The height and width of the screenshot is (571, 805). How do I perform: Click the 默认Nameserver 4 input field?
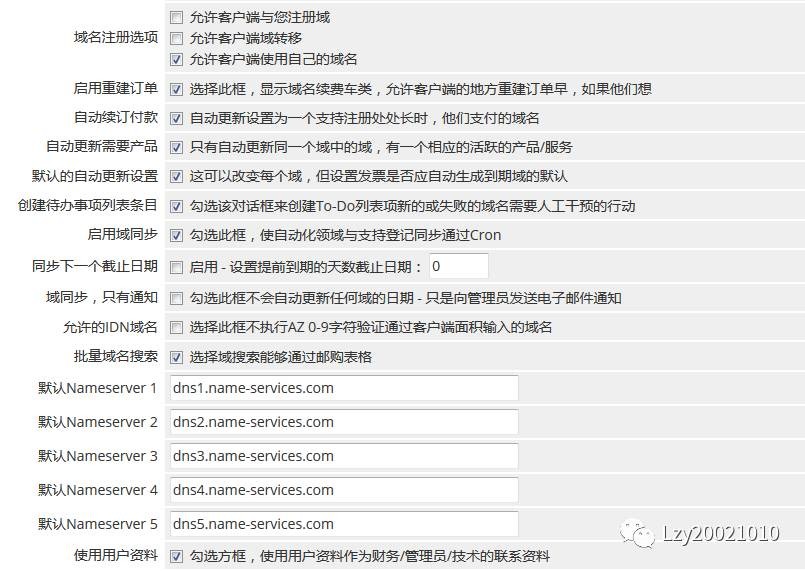point(343,490)
